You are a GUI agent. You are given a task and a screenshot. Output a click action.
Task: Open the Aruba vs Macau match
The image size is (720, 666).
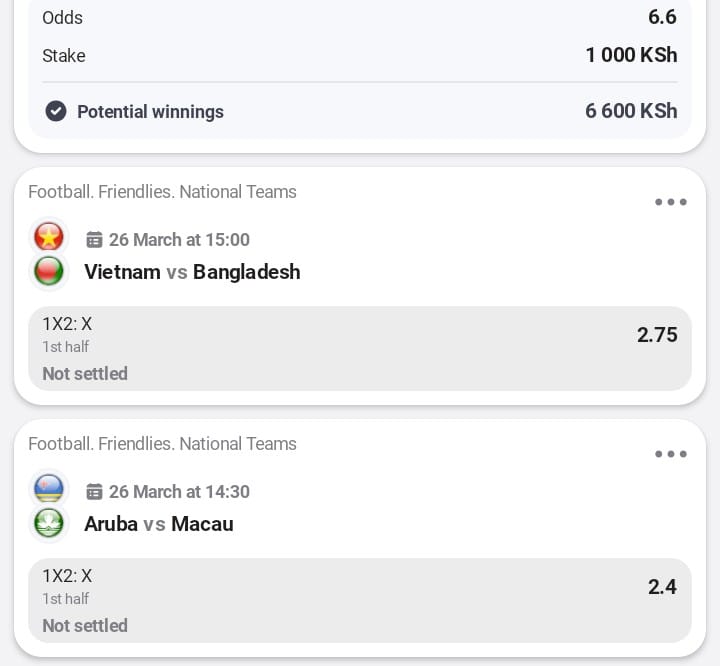(x=159, y=524)
